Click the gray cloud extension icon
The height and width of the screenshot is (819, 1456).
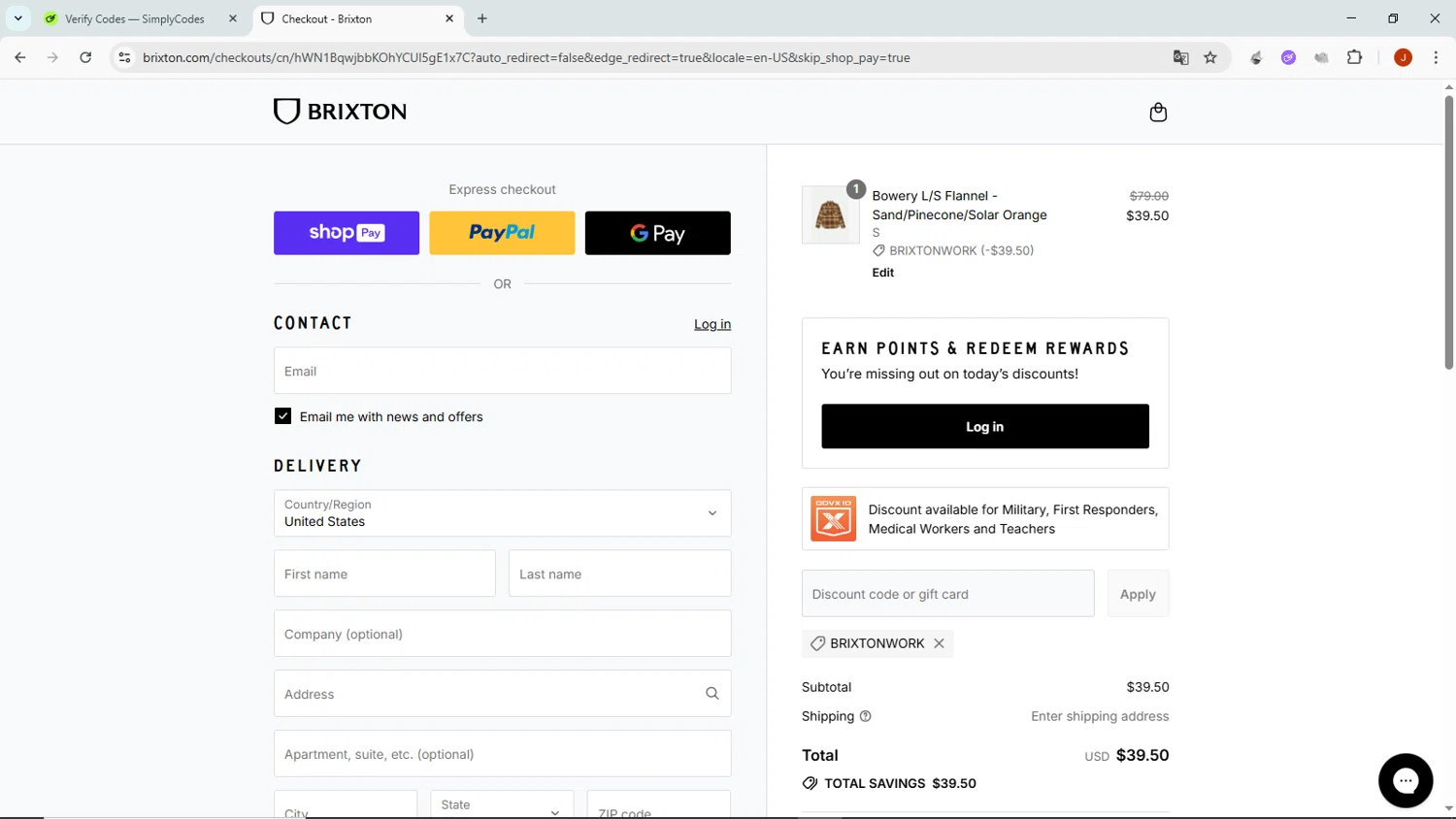click(x=1321, y=57)
